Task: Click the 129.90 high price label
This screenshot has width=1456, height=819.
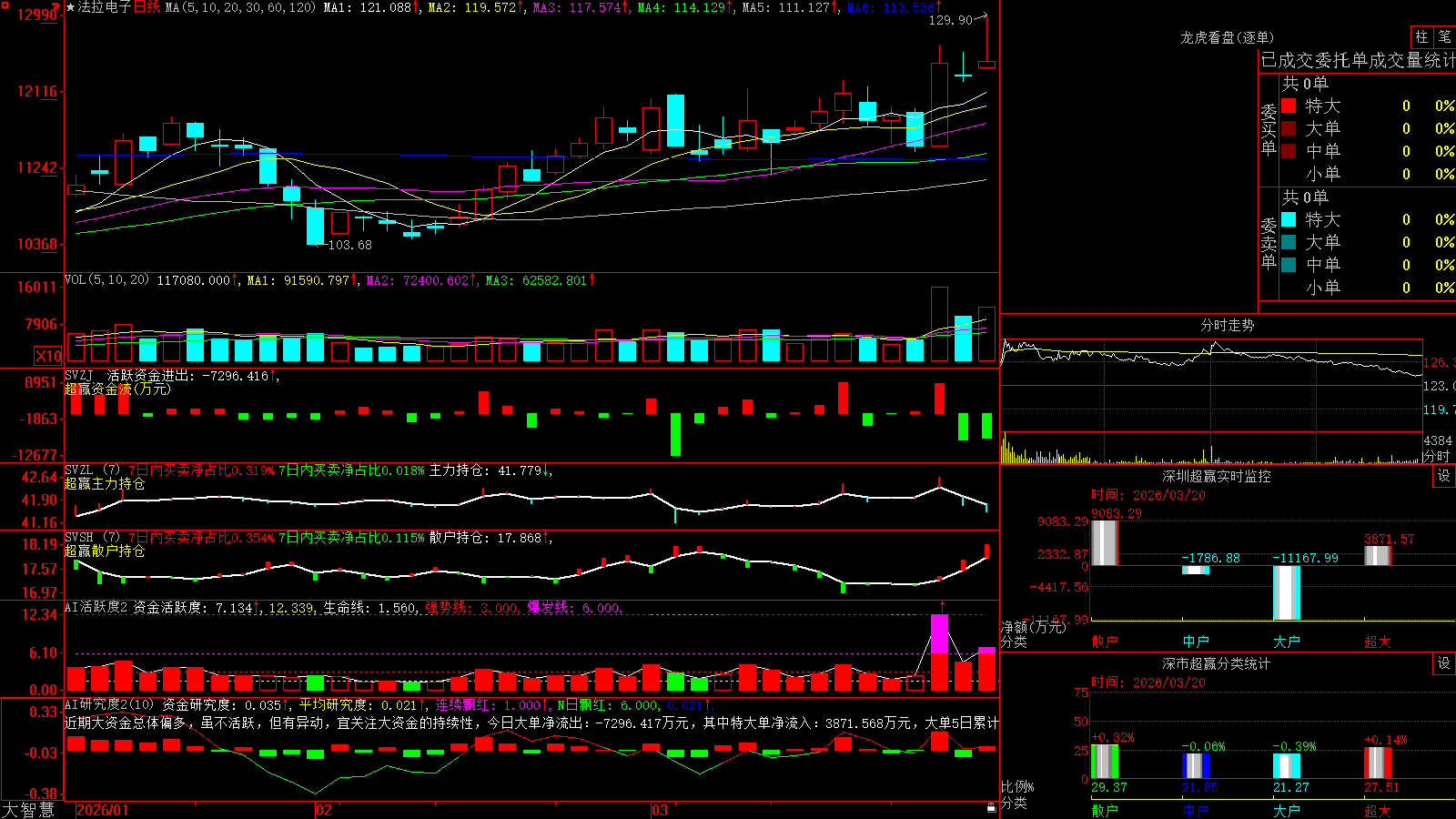Action: [950, 19]
